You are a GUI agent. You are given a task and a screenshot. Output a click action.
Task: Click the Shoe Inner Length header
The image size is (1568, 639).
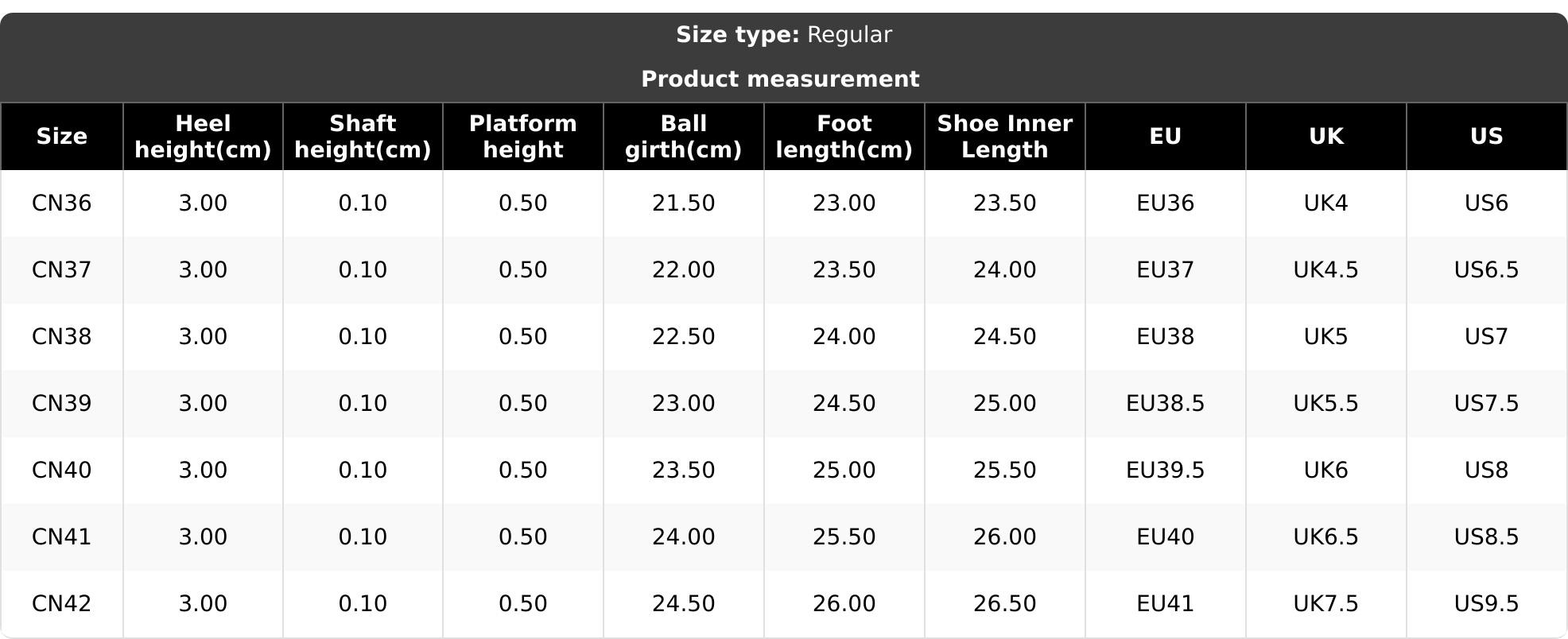1004,137
